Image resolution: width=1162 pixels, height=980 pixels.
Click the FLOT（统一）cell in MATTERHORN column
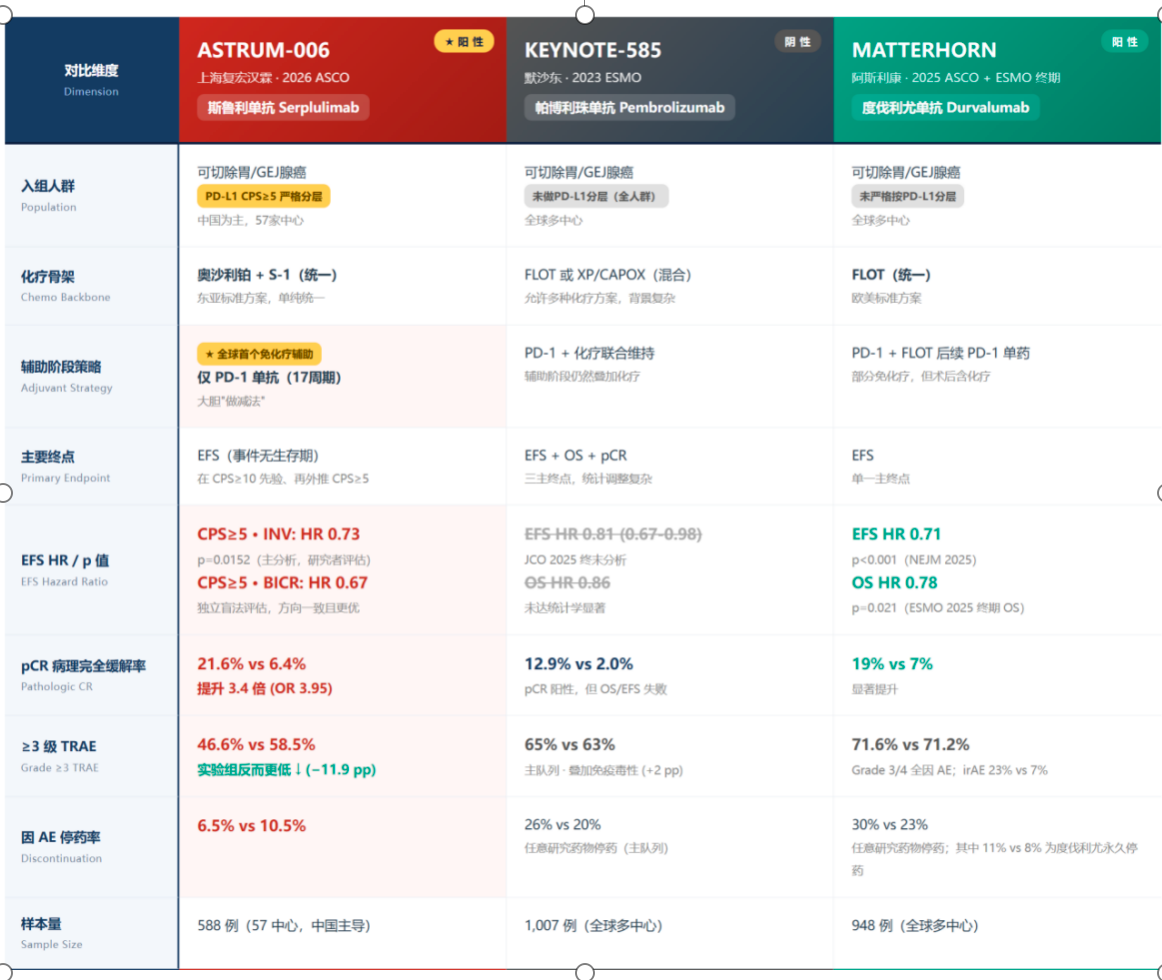[892, 275]
